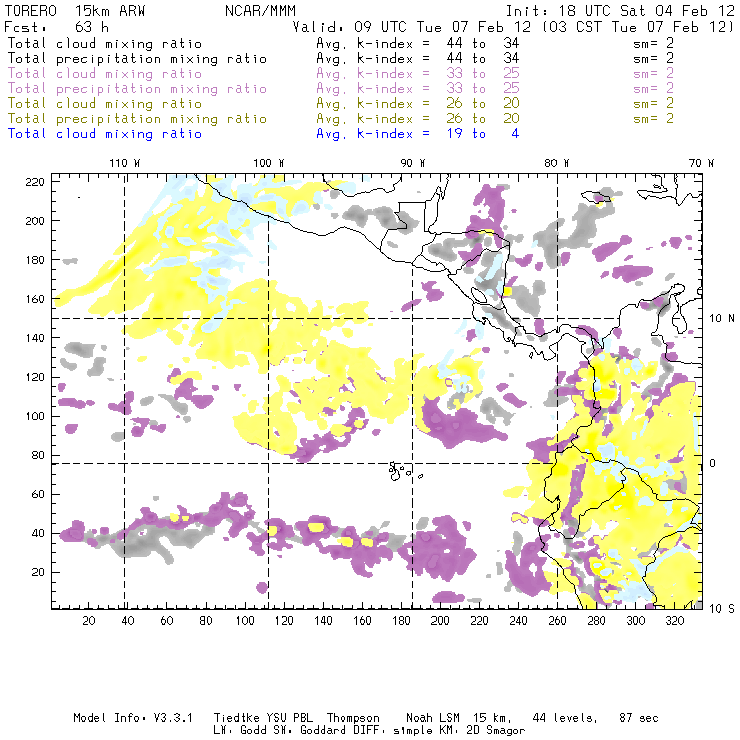740x740 pixels.
Task: Click the "44 levels," footer text
Action: (565, 718)
